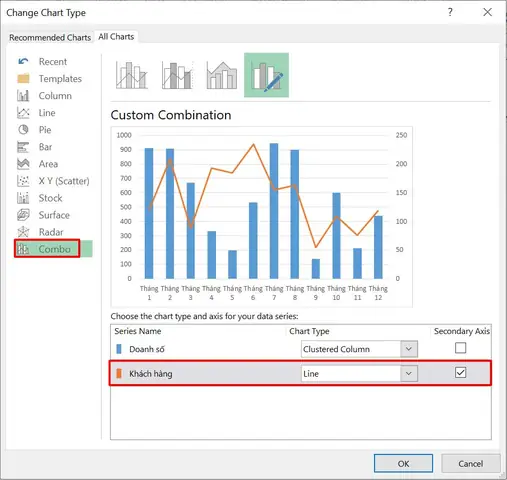Screen dimensions: 507x480
Task: Click the Custom Combination chart preview
Action: coord(262,217)
